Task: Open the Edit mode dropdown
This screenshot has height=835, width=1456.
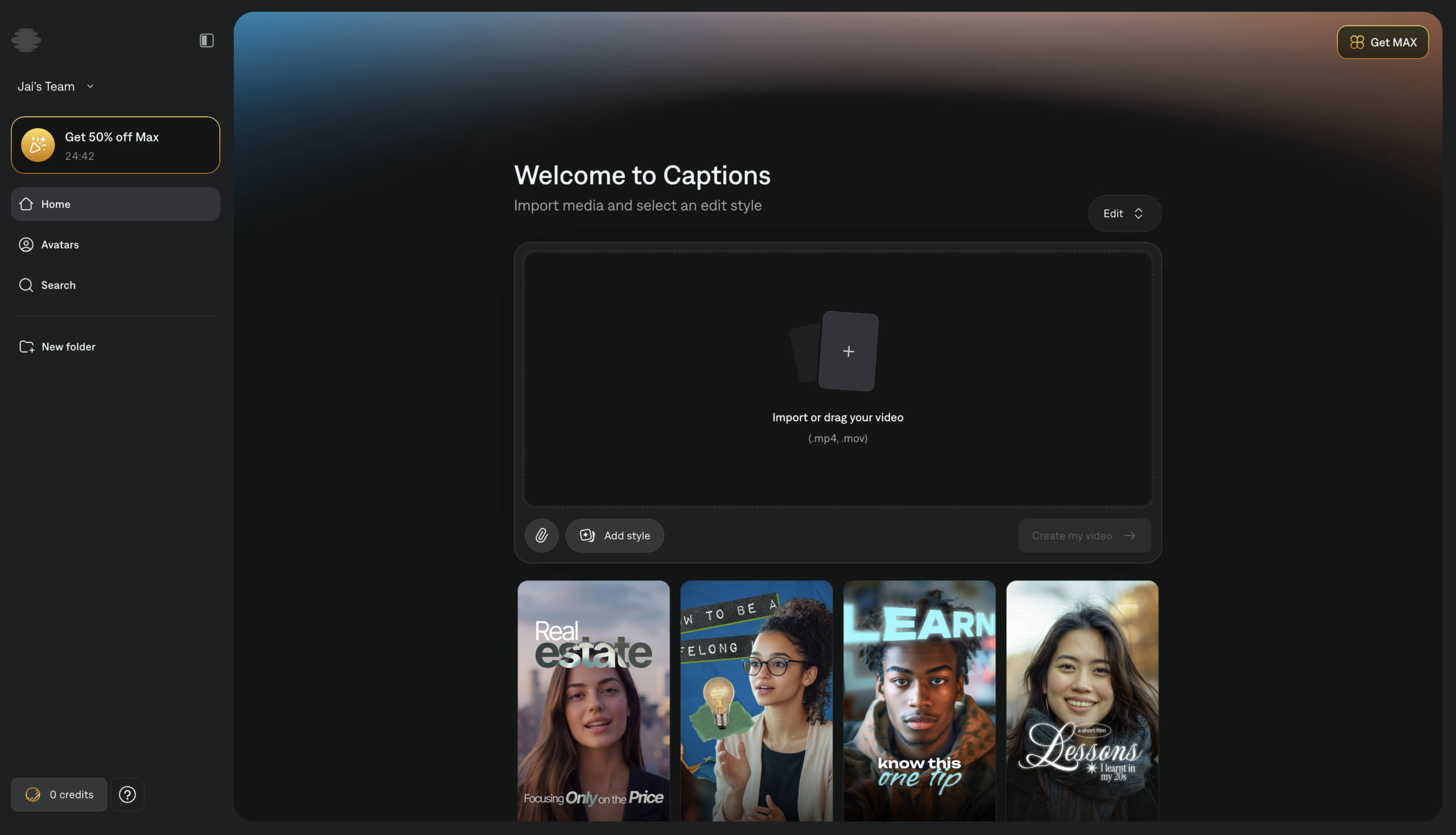Action: [x=1124, y=213]
